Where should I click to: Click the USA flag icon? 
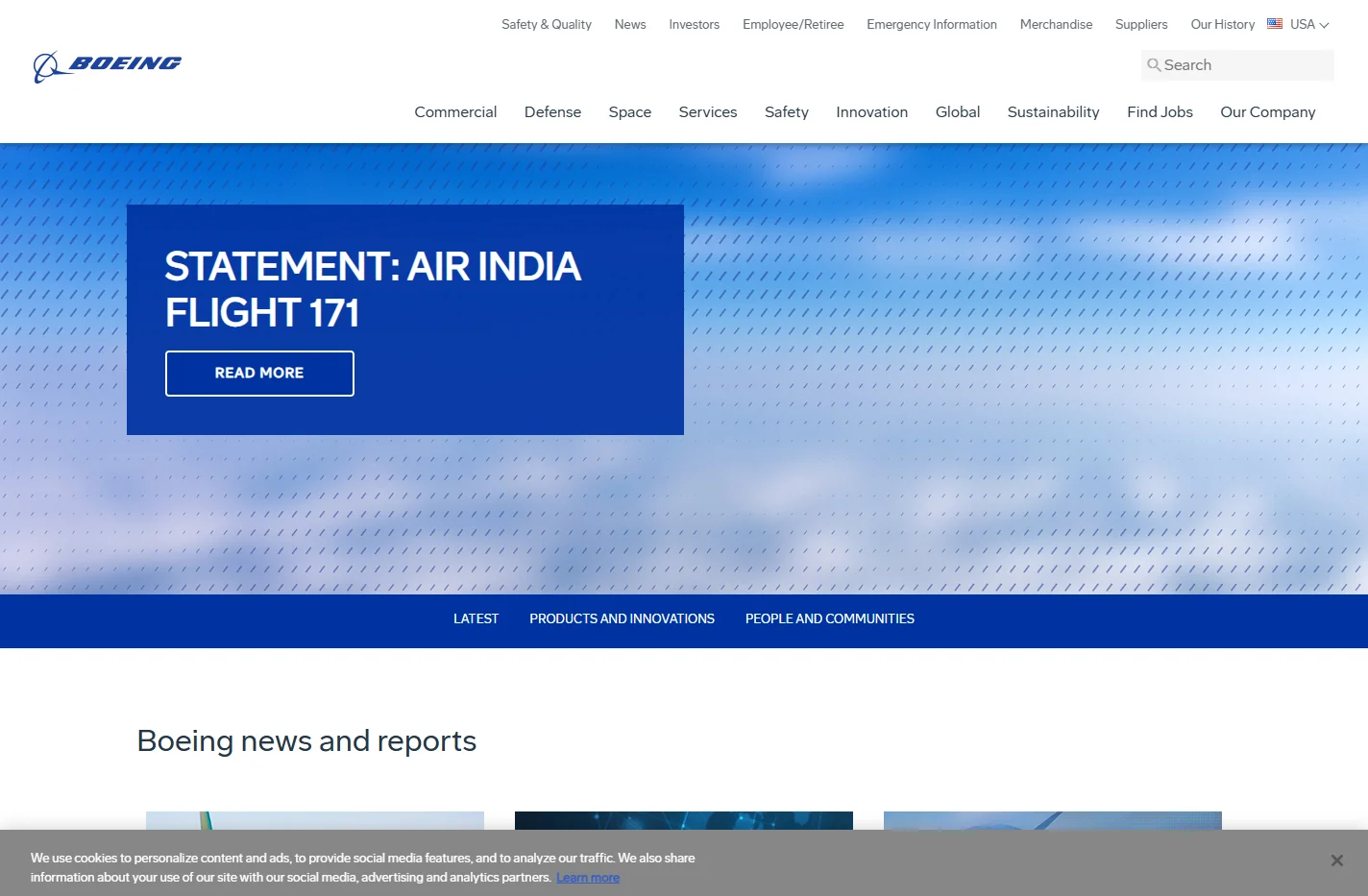pos(1275,24)
